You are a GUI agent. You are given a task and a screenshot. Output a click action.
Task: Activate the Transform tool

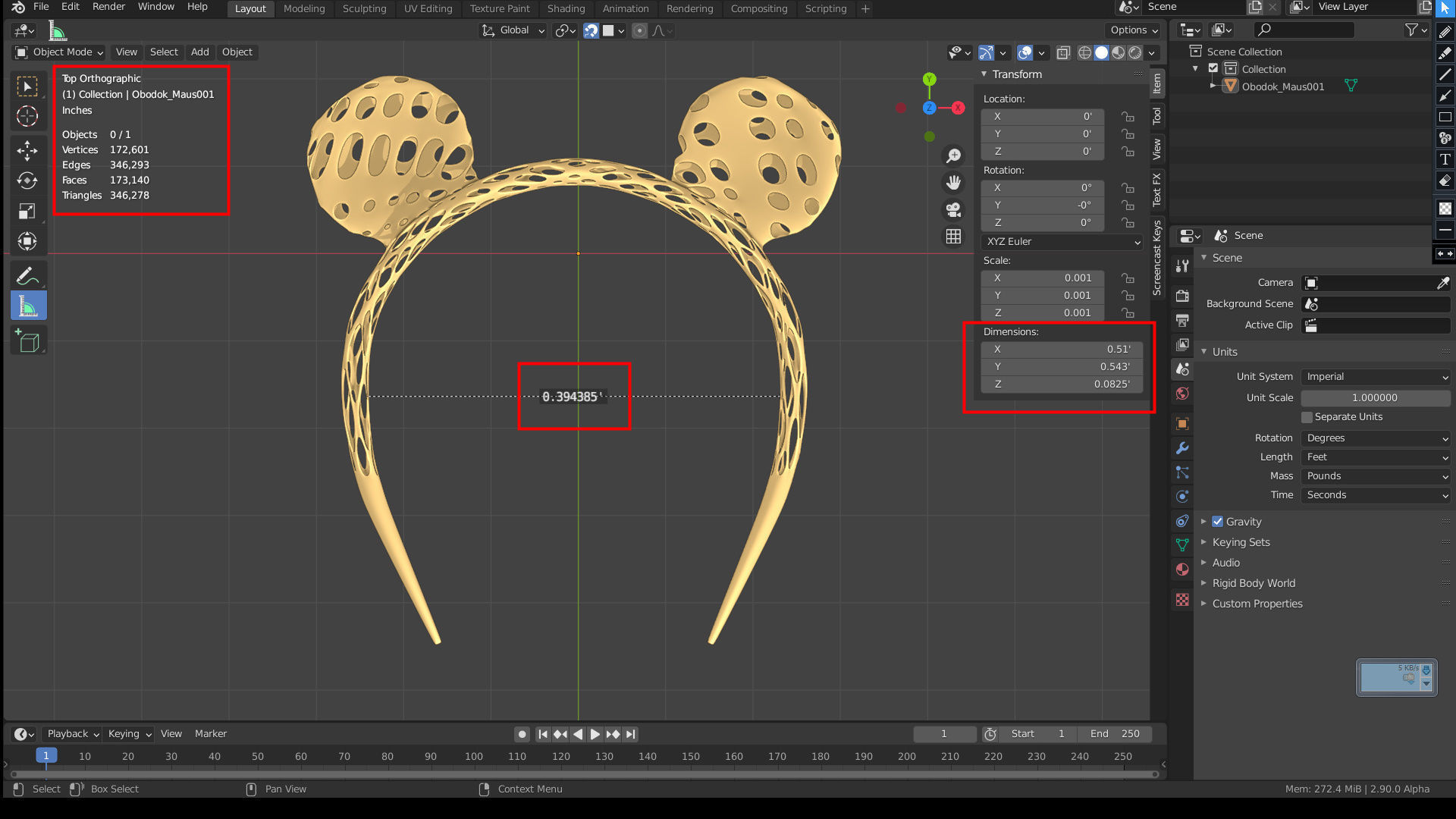(27, 241)
